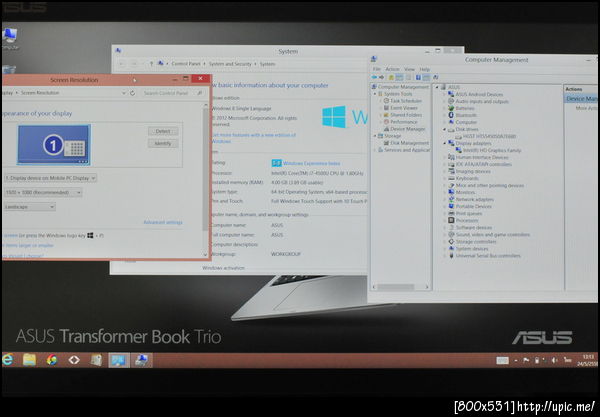Select Disk Management in the console tree
This screenshot has width=600, height=417.
click(409, 143)
